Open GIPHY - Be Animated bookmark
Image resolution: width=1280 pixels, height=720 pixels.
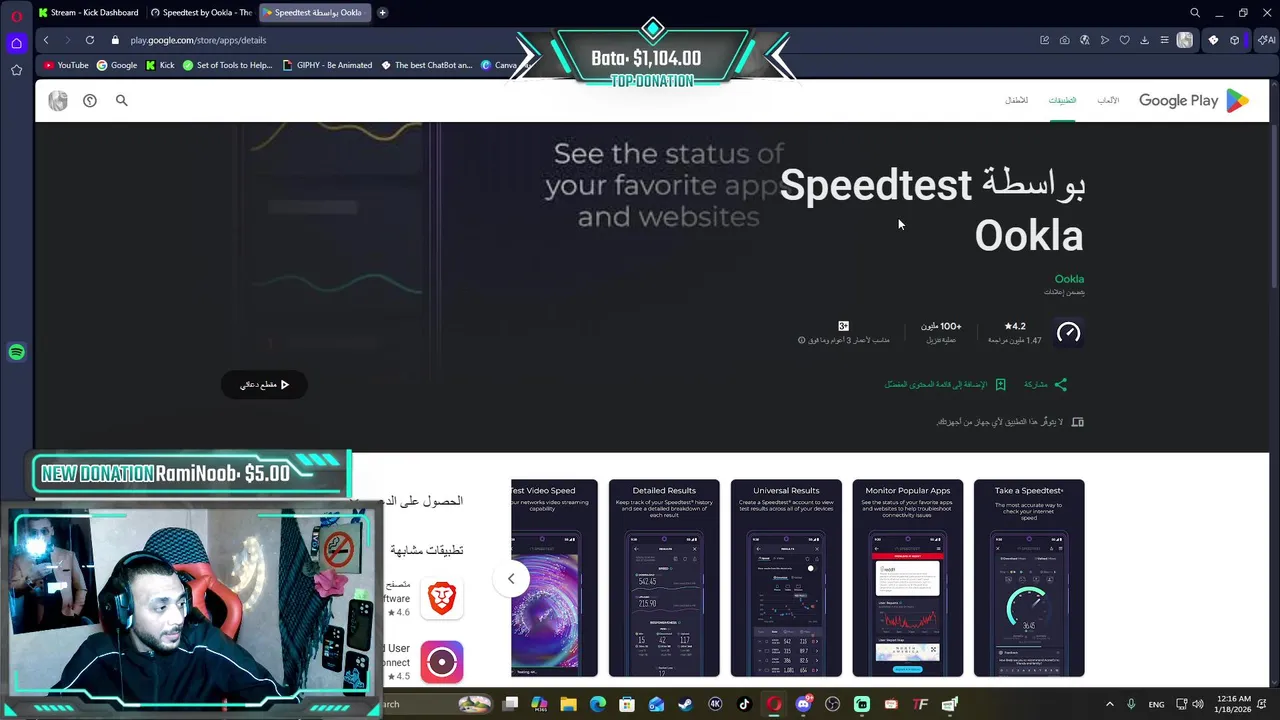(327, 65)
